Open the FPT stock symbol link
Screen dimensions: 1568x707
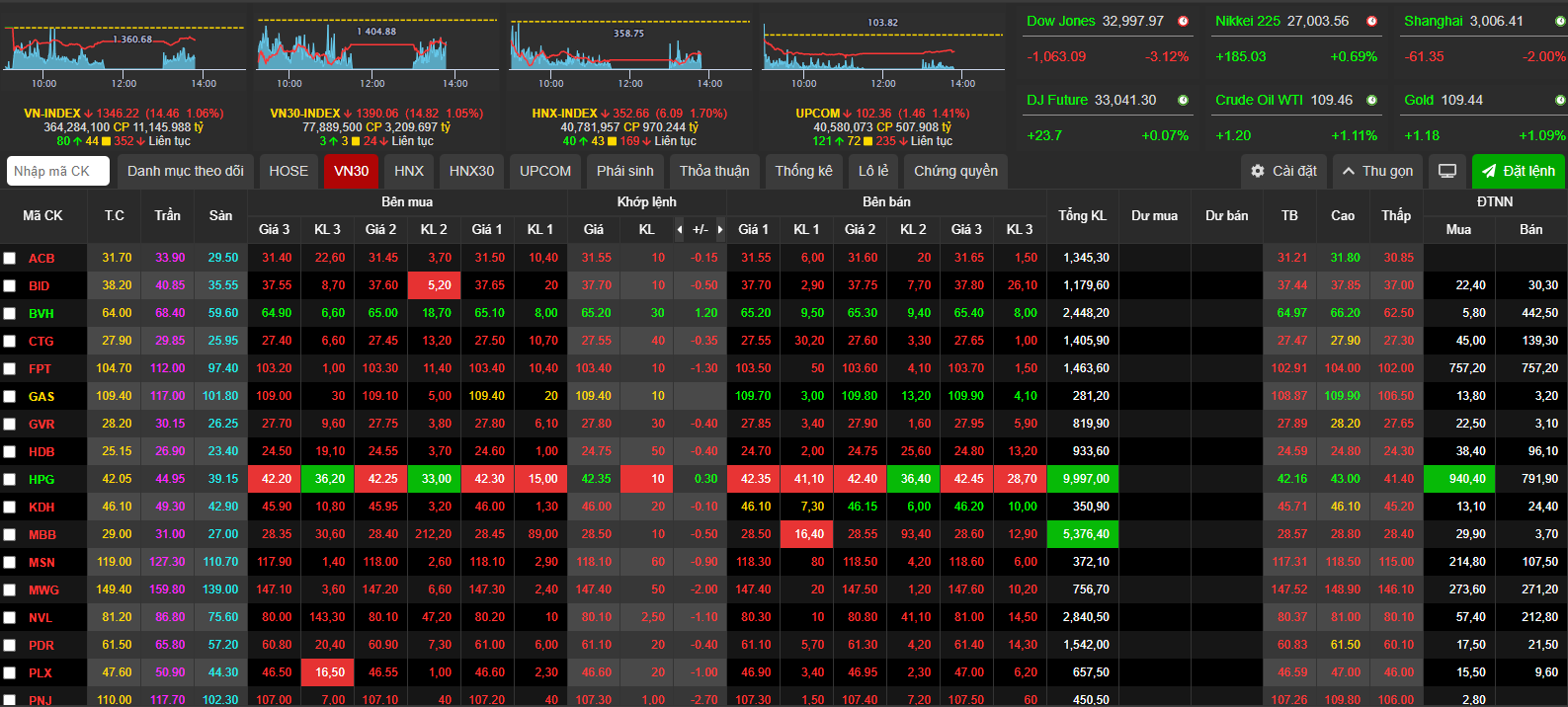(40, 368)
